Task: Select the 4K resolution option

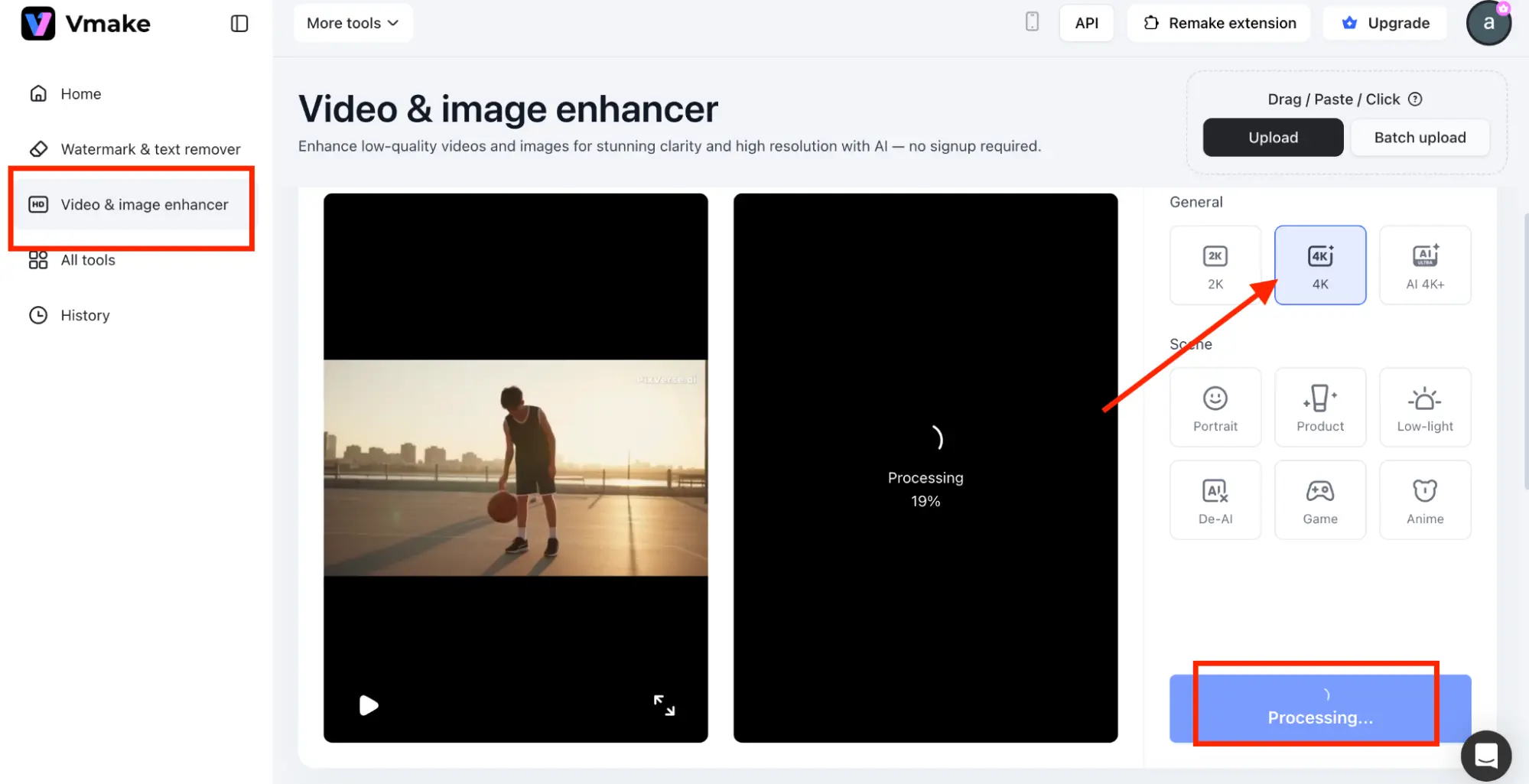Action: [1319, 265]
